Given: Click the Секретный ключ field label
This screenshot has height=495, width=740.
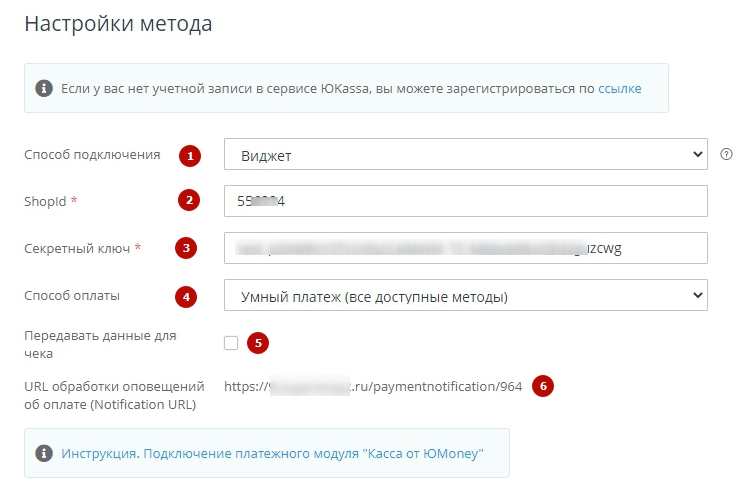Looking at the screenshot, I should coord(77,248).
